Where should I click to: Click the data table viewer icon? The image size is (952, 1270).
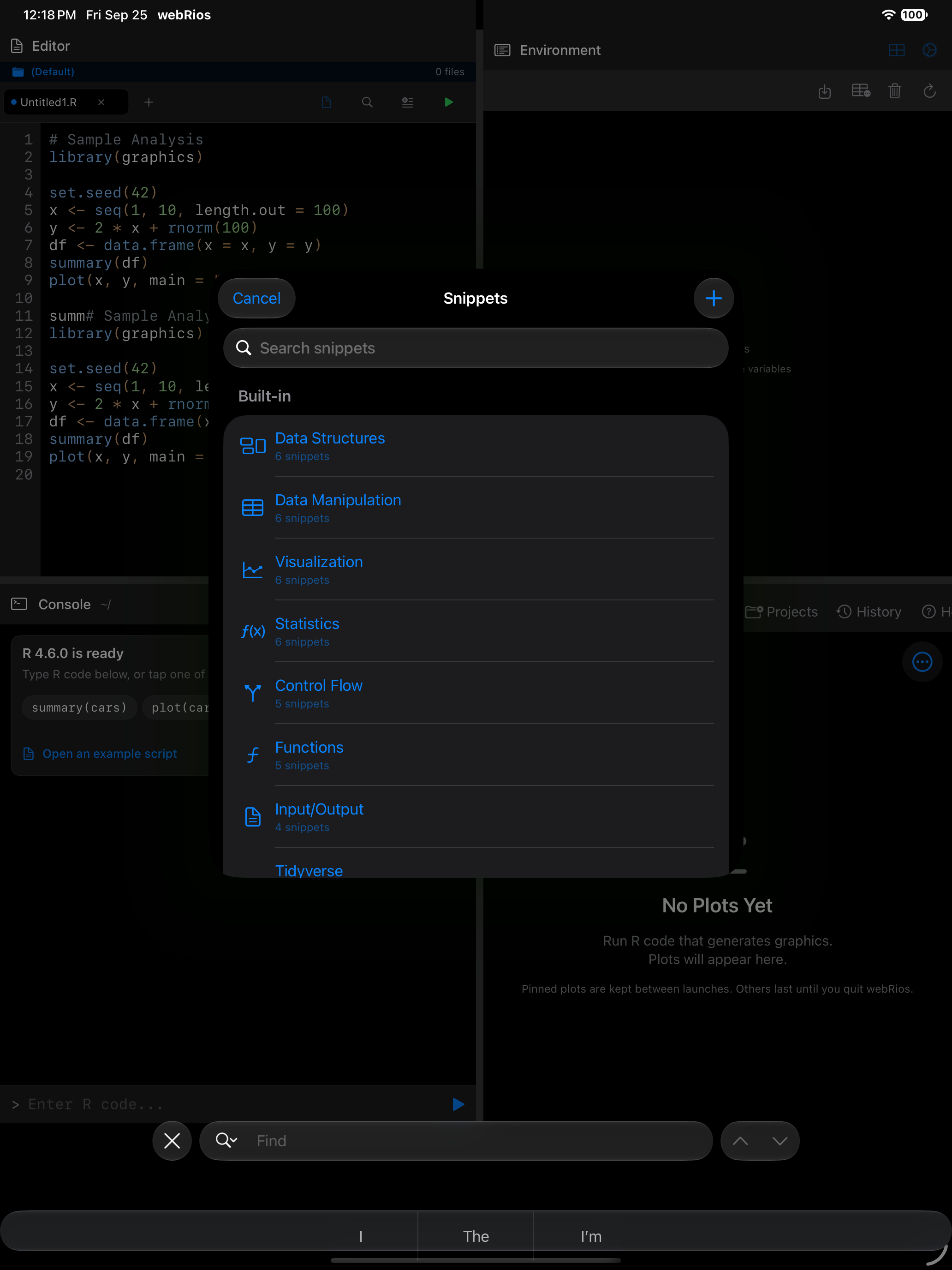click(861, 91)
